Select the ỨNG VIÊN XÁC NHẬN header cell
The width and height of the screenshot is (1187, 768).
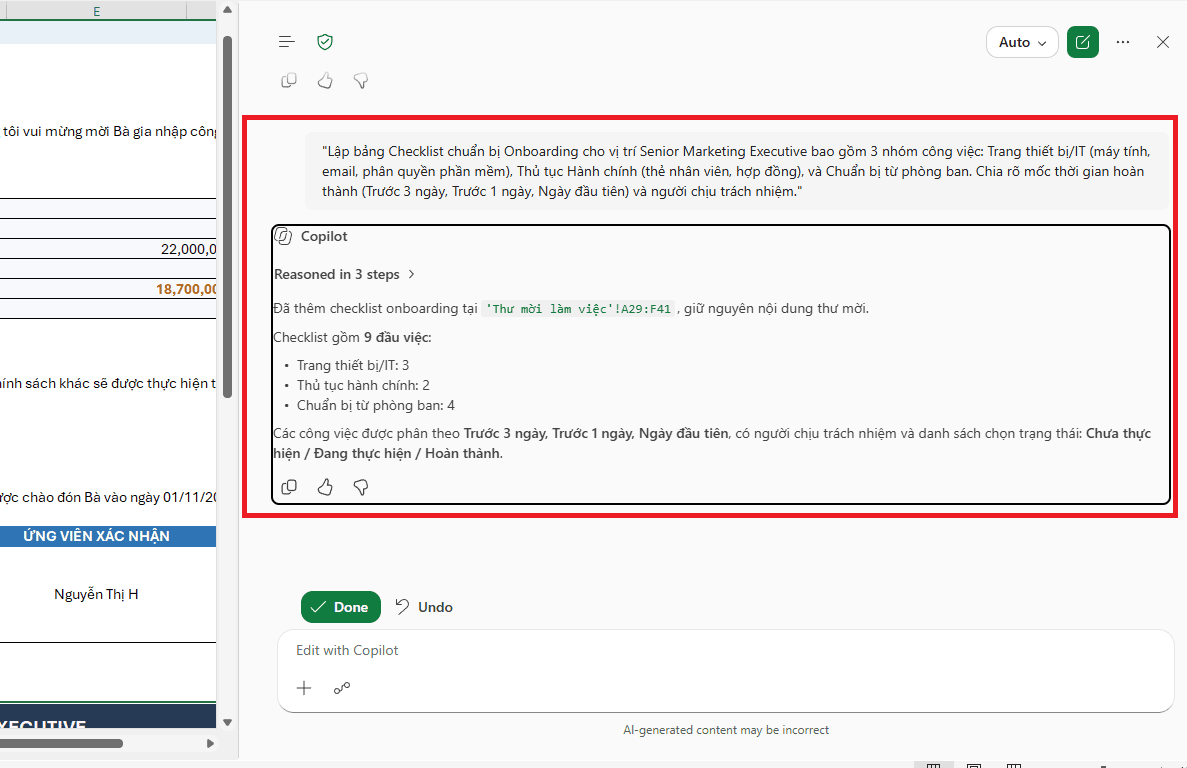(x=107, y=536)
